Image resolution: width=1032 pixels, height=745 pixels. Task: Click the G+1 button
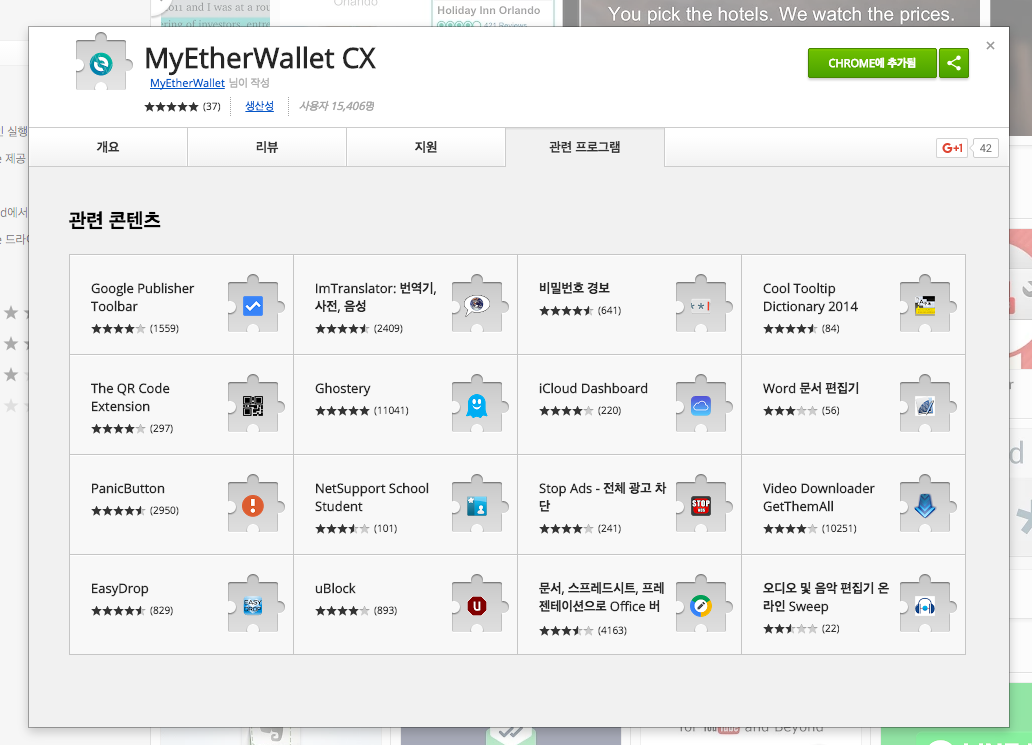[952, 148]
